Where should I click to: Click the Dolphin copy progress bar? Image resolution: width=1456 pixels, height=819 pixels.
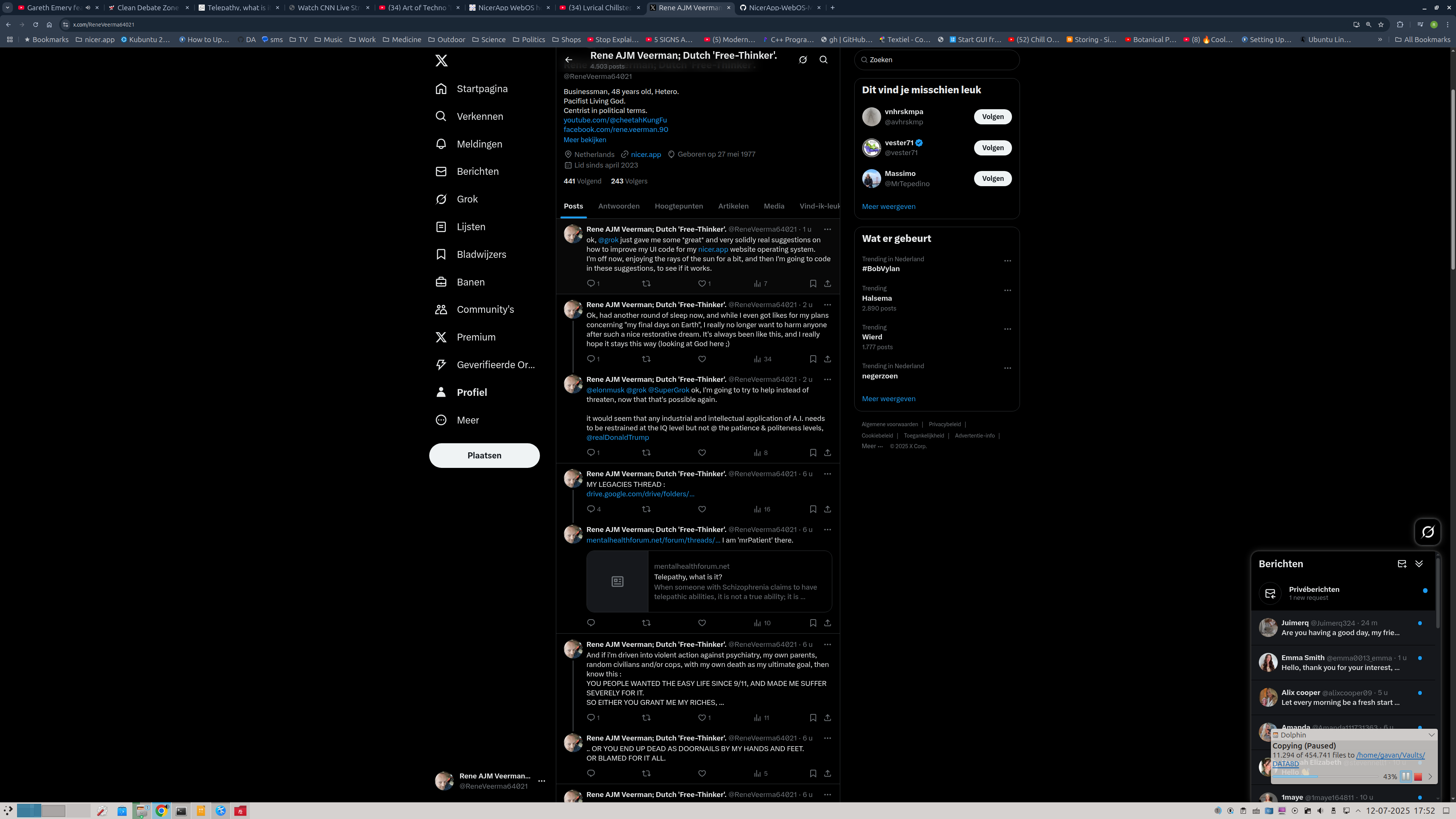1326,777
